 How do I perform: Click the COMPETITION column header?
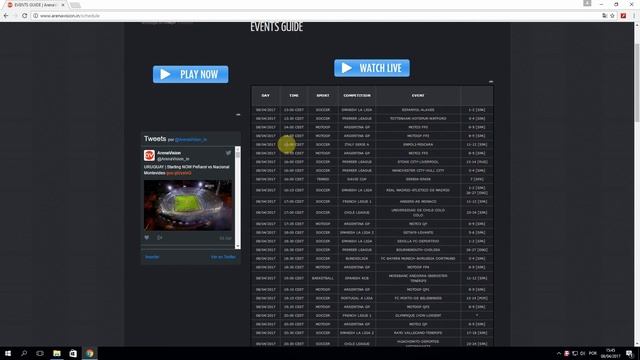(x=357, y=96)
